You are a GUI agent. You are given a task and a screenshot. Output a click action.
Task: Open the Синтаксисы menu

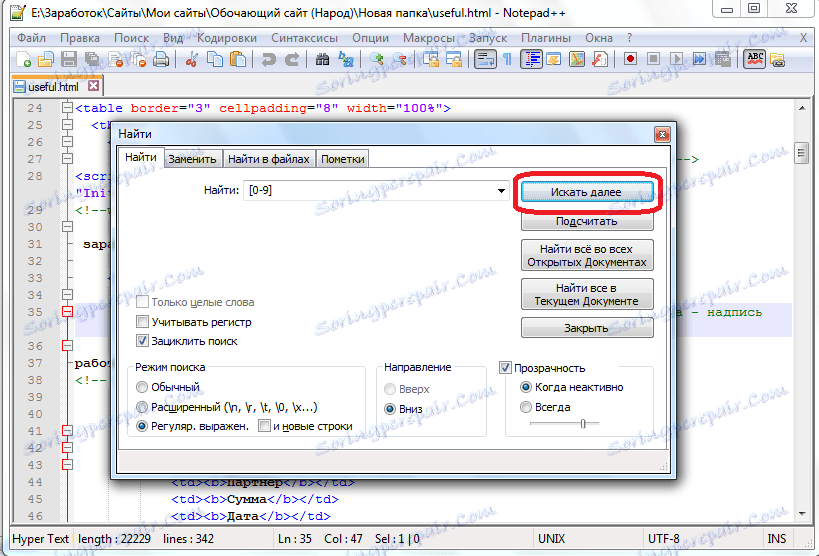tap(305, 38)
